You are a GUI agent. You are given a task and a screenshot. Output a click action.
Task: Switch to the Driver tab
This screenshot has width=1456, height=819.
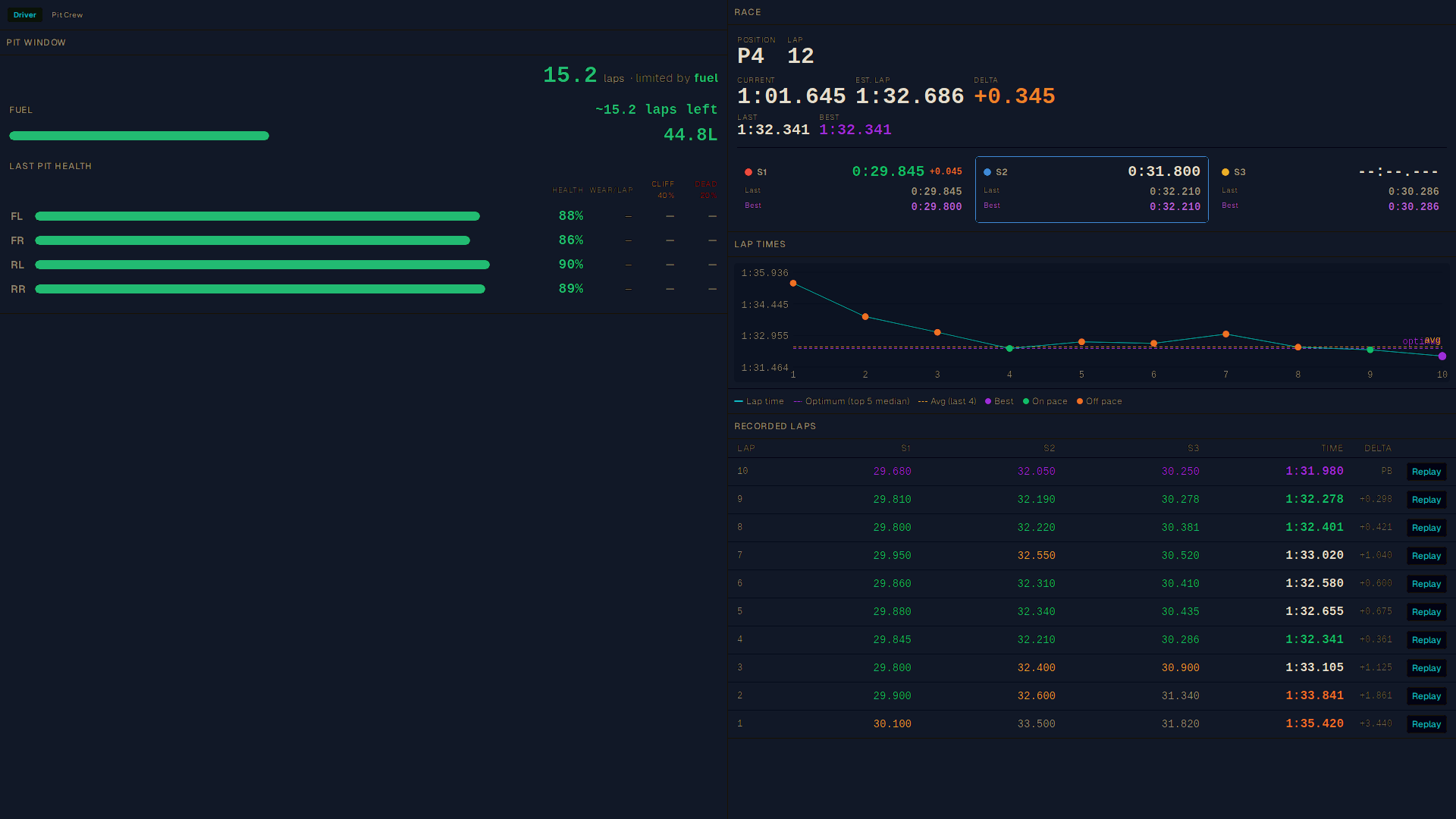24,15
